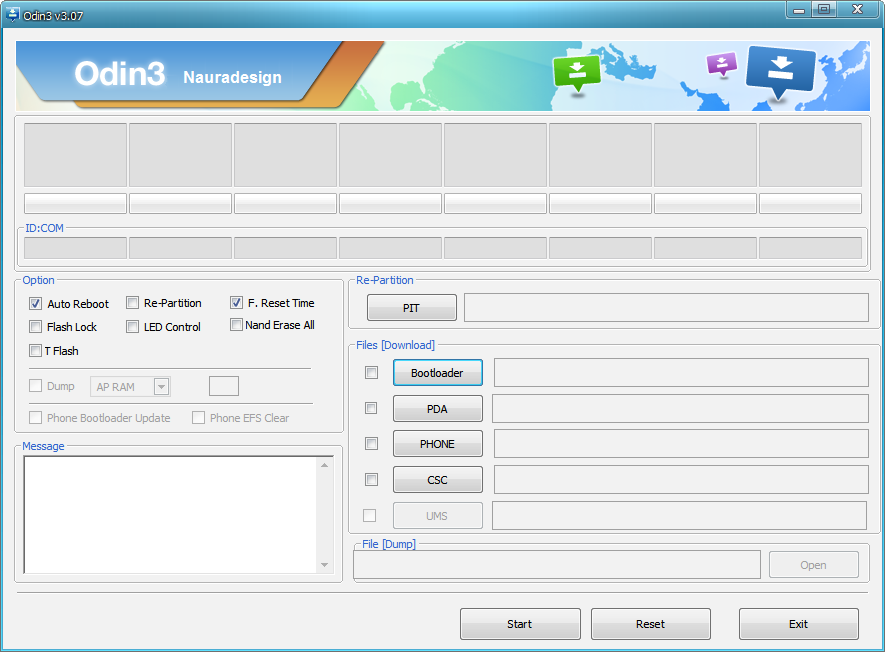This screenshot has width=885, height=652.
Task: Click the green download icon in the banner
Action: (x=577, y=72)
